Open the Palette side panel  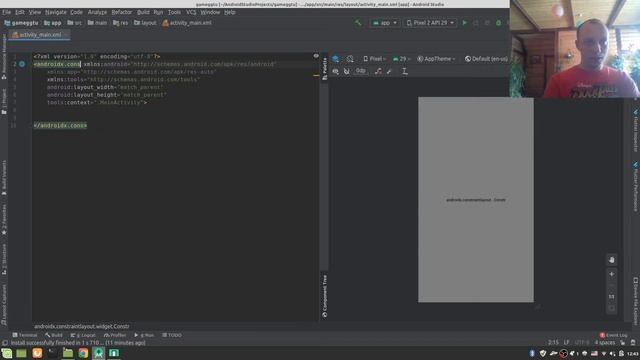tap(324, 69)
